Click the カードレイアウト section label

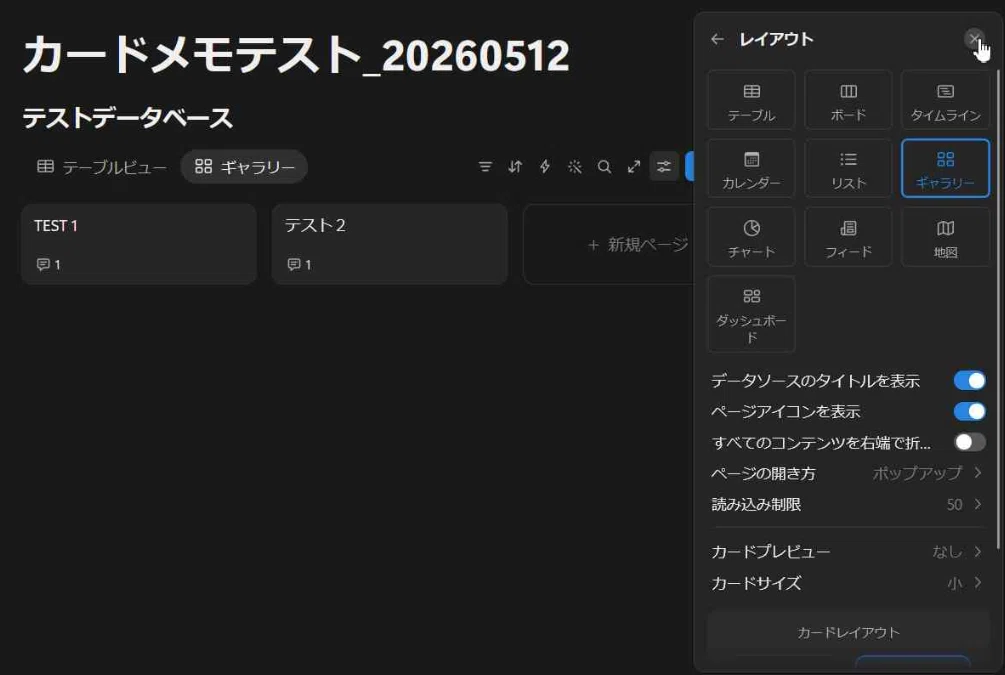(x=849, y=633)
